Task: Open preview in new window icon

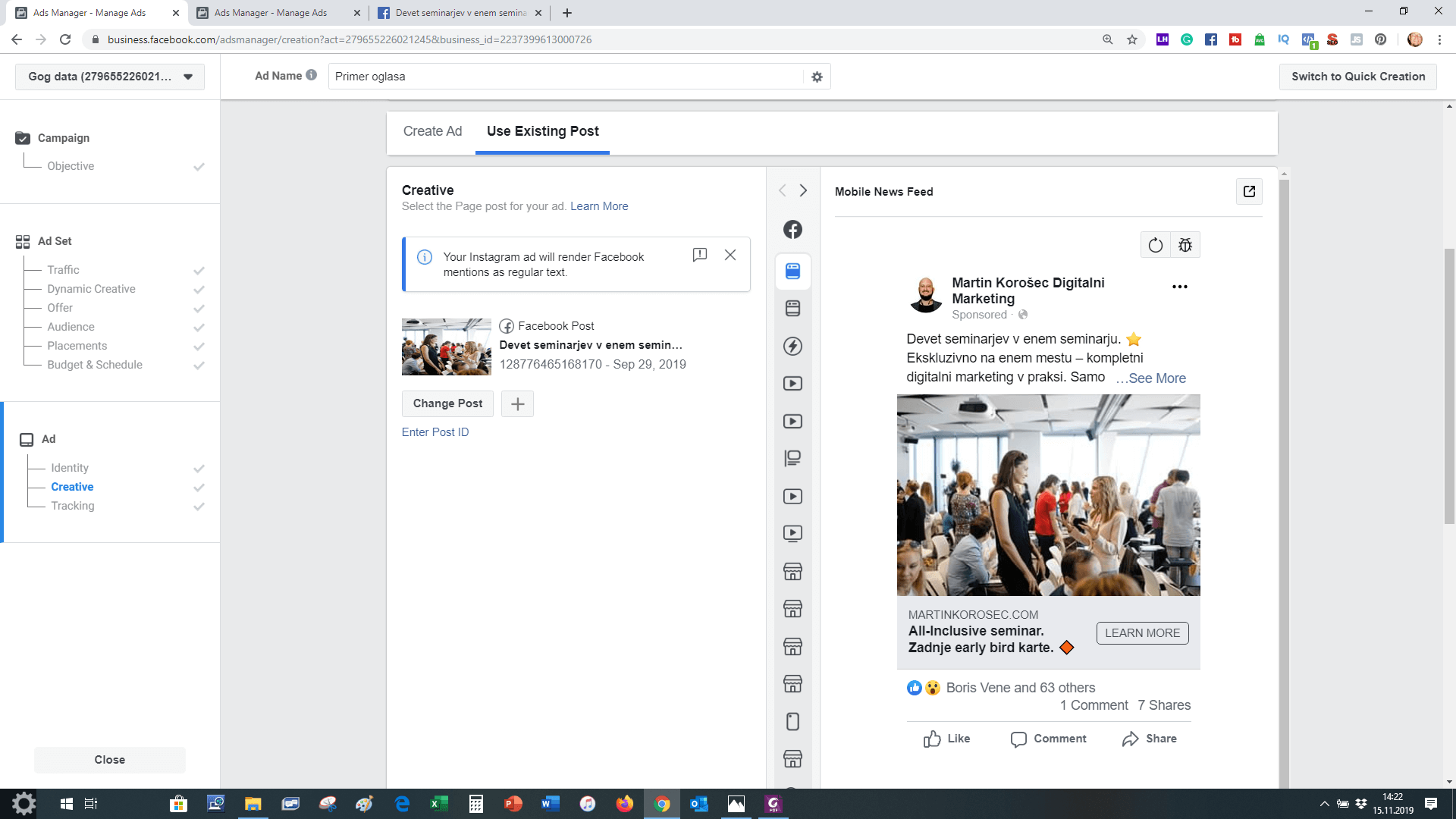Action: click(x=1249, y=191)
